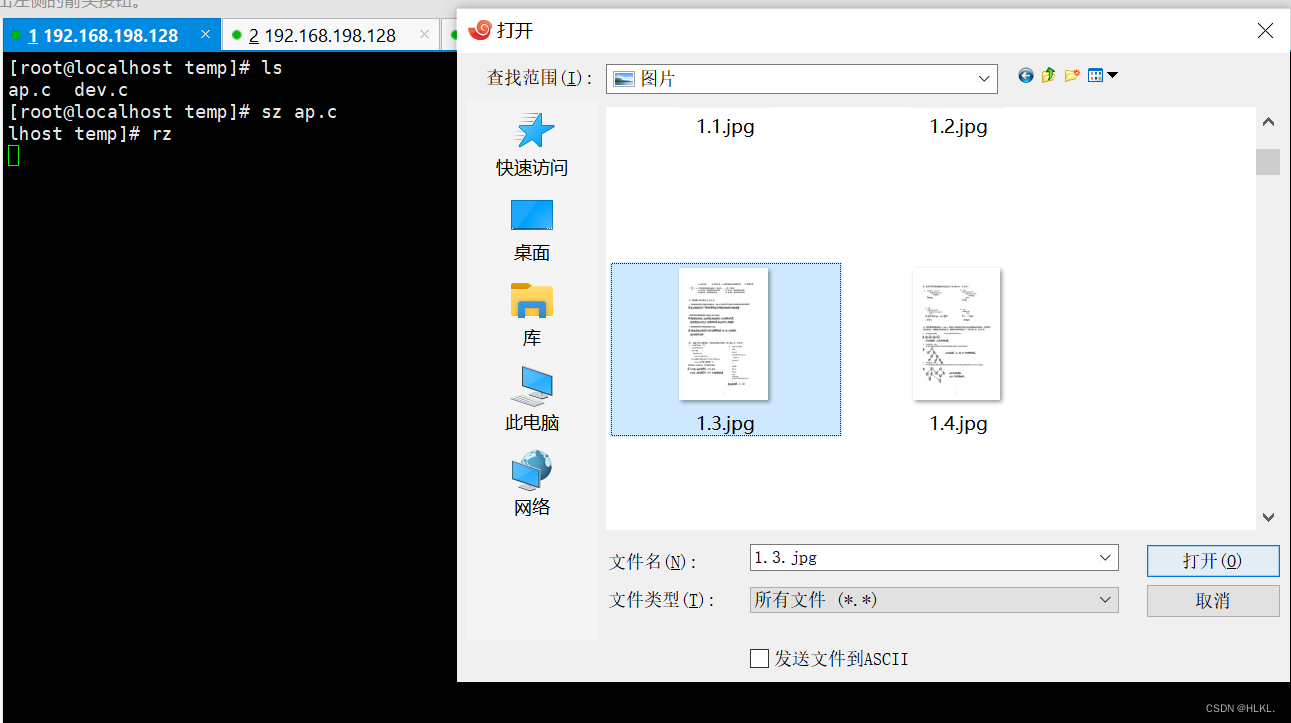Image resolution: width=1291 pixels, height=723 pixels.
Task: Open 网络 in the sidebar
Action: pyautogui.click(x=531, y=483)
